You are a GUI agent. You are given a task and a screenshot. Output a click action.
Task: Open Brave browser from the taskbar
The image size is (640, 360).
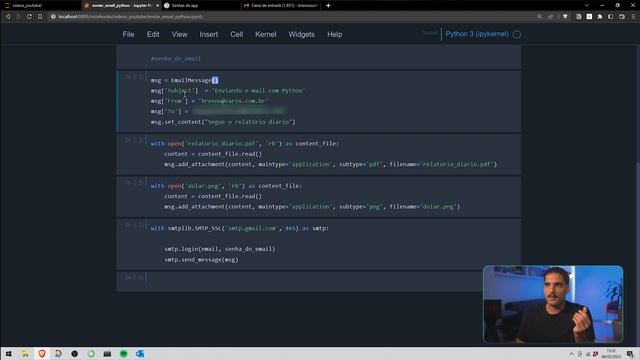[42, 353]
